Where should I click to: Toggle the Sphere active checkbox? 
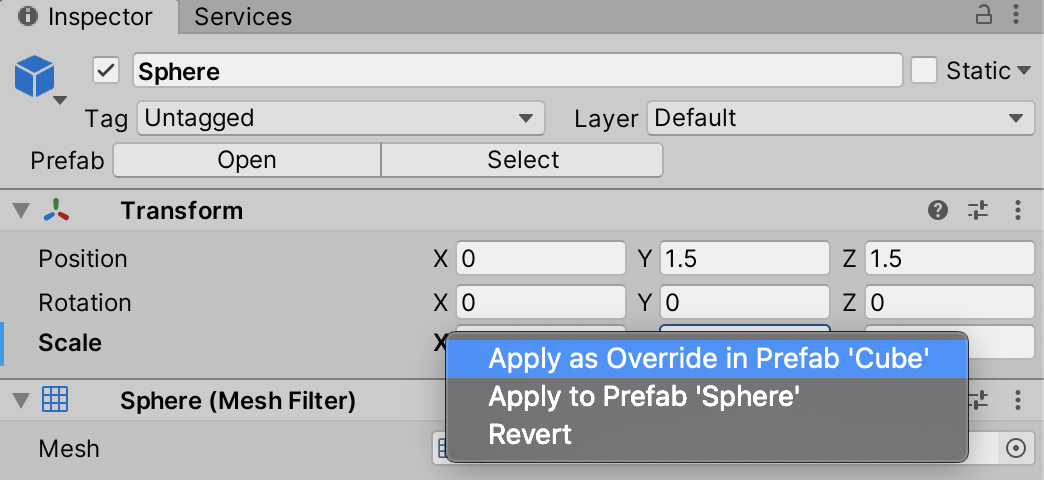tap(106, 71)
